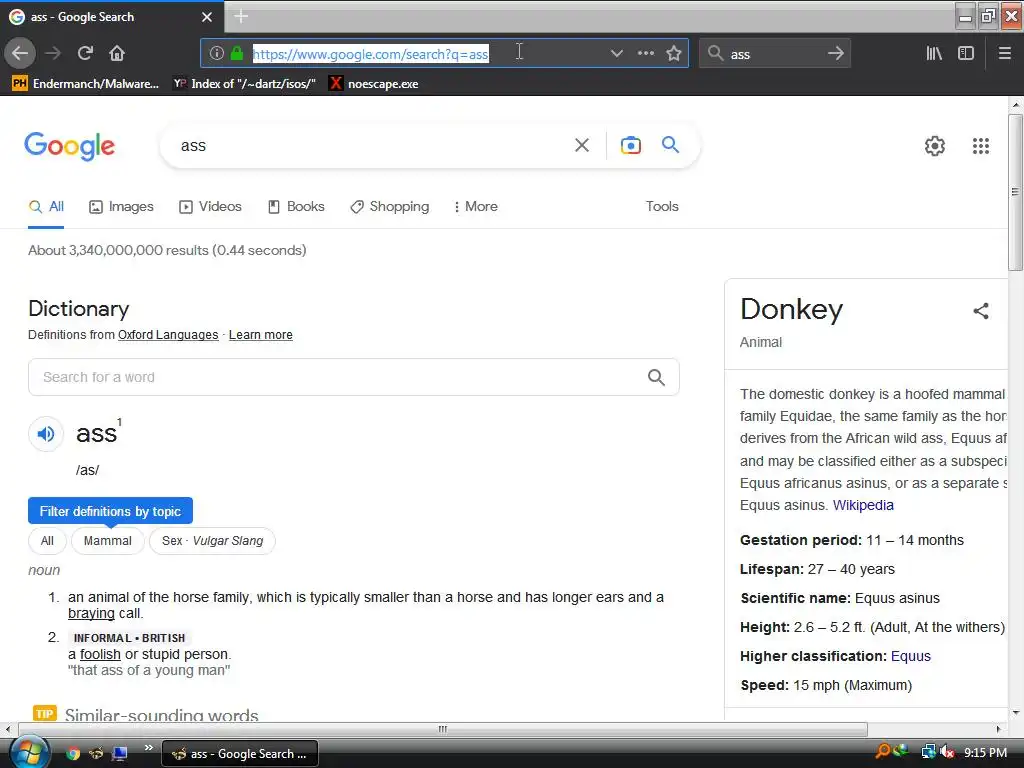
Task: Open the Library icon in toolbar
Action: pyautogui.click(x=934, y=54)
